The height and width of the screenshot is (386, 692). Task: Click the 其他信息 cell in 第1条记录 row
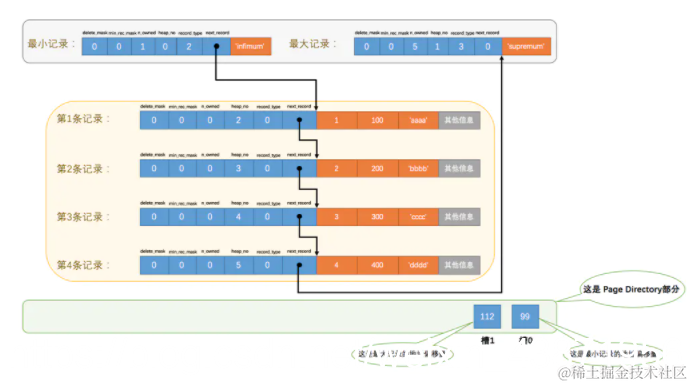(x=459, y=120)
